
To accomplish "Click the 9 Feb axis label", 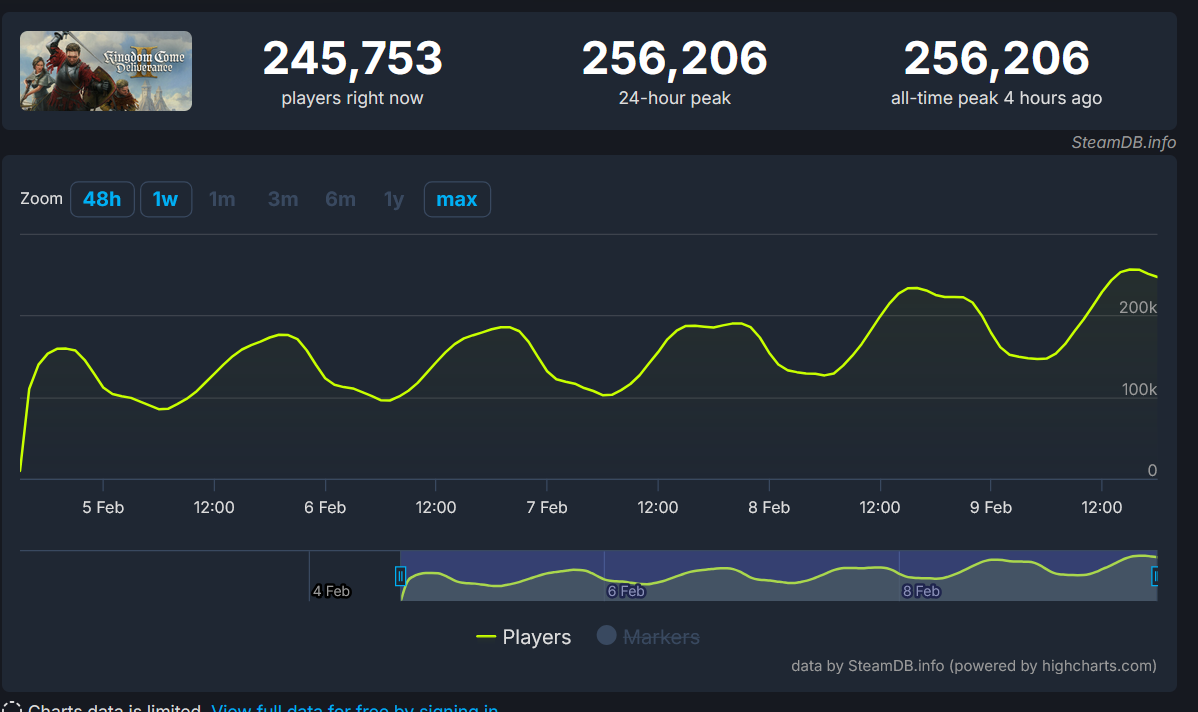I will point(991,507).
